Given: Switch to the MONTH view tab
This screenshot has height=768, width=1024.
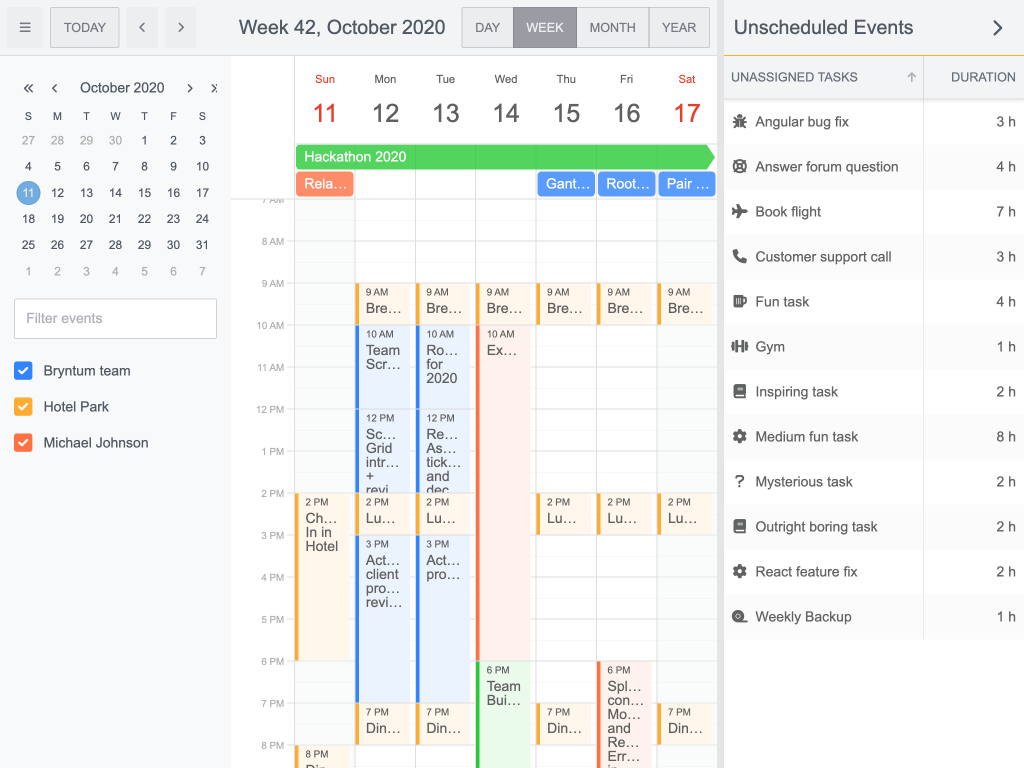Looking at the screenshot, I should click(612, 27).
